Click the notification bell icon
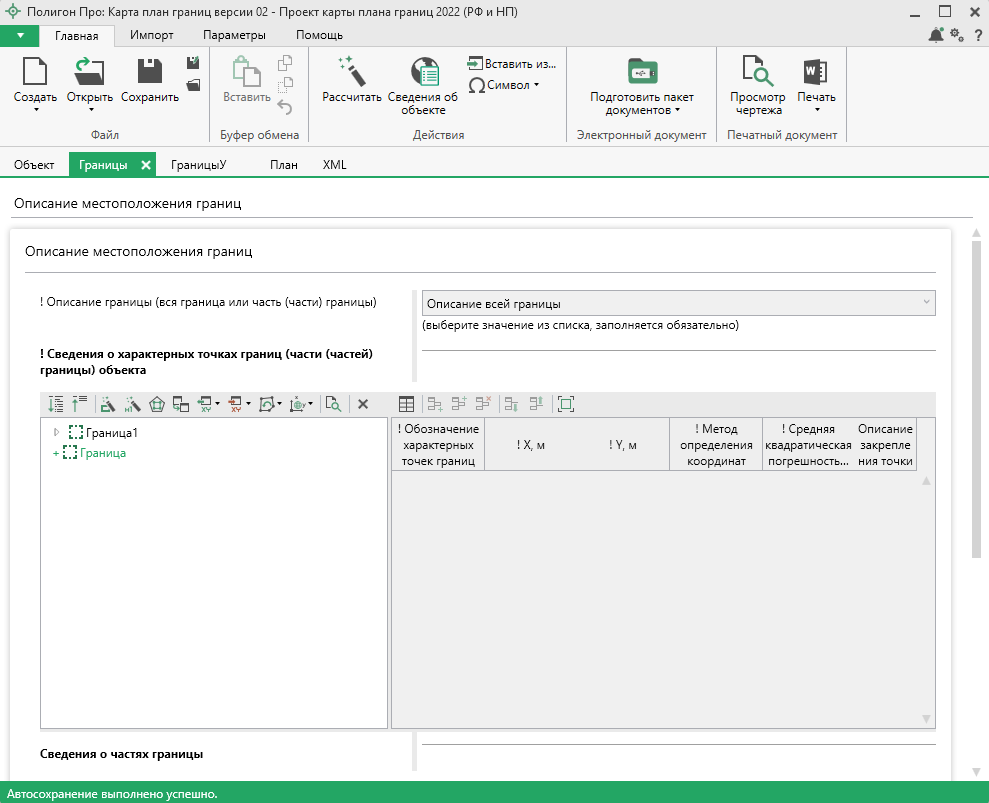 pos(935,35)
